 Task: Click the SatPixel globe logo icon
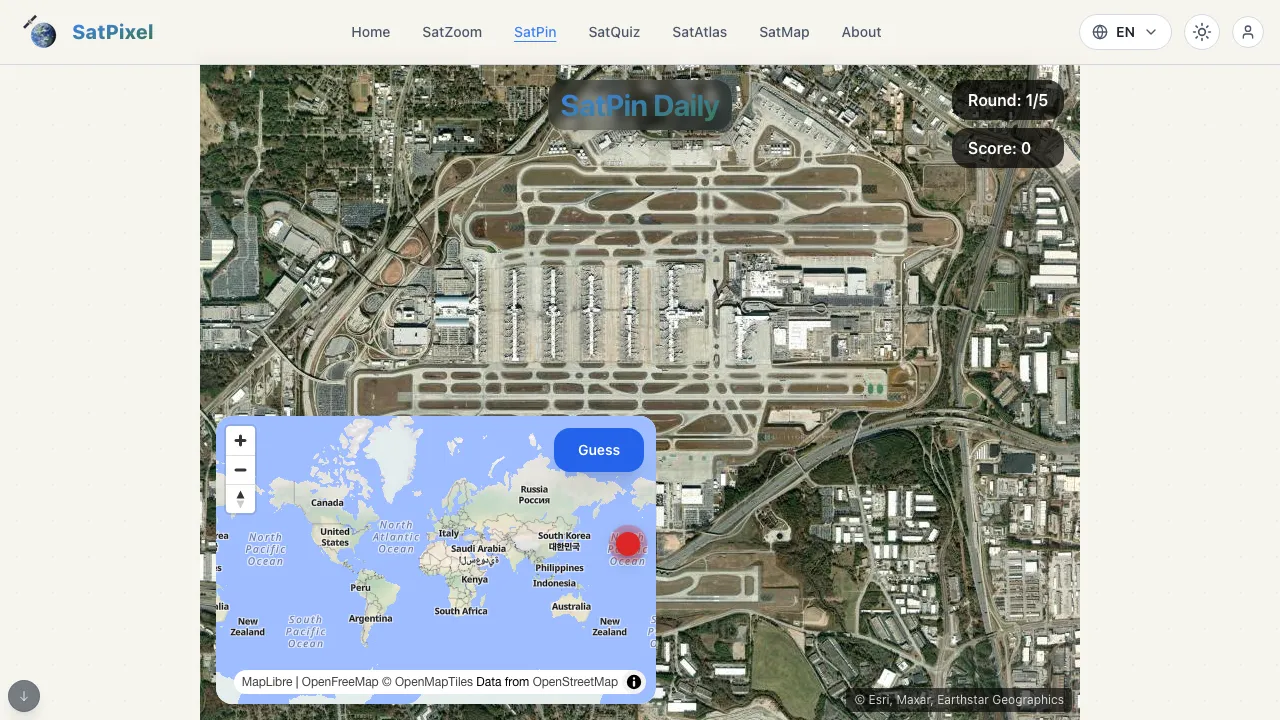[40, 32]
